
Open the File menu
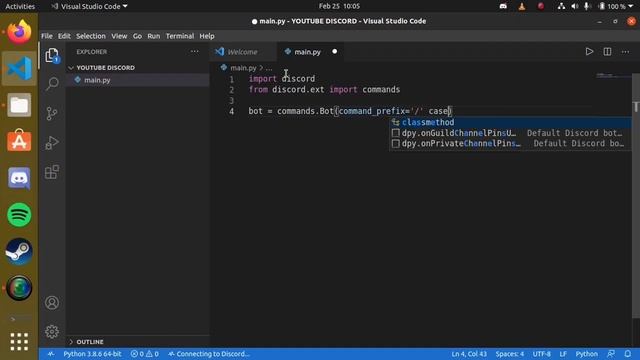click(x=47, y=36)
